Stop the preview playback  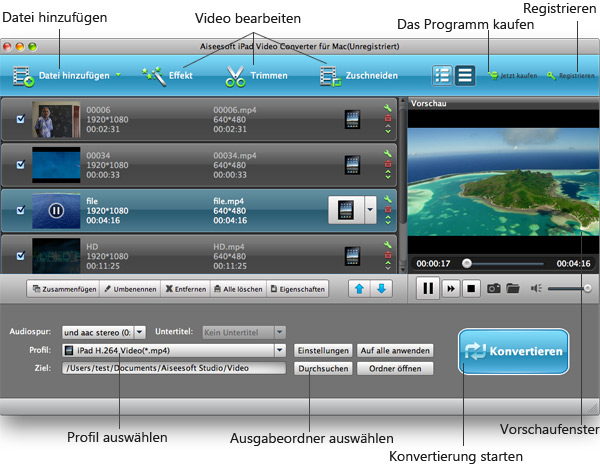pyautogui.click(x=471, y=289)
